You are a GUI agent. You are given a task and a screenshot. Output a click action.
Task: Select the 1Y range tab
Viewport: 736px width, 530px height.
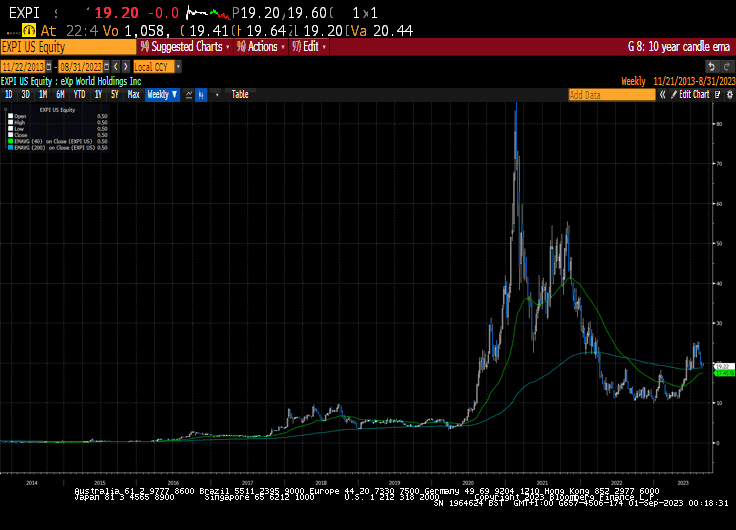(x=98, y=94)
